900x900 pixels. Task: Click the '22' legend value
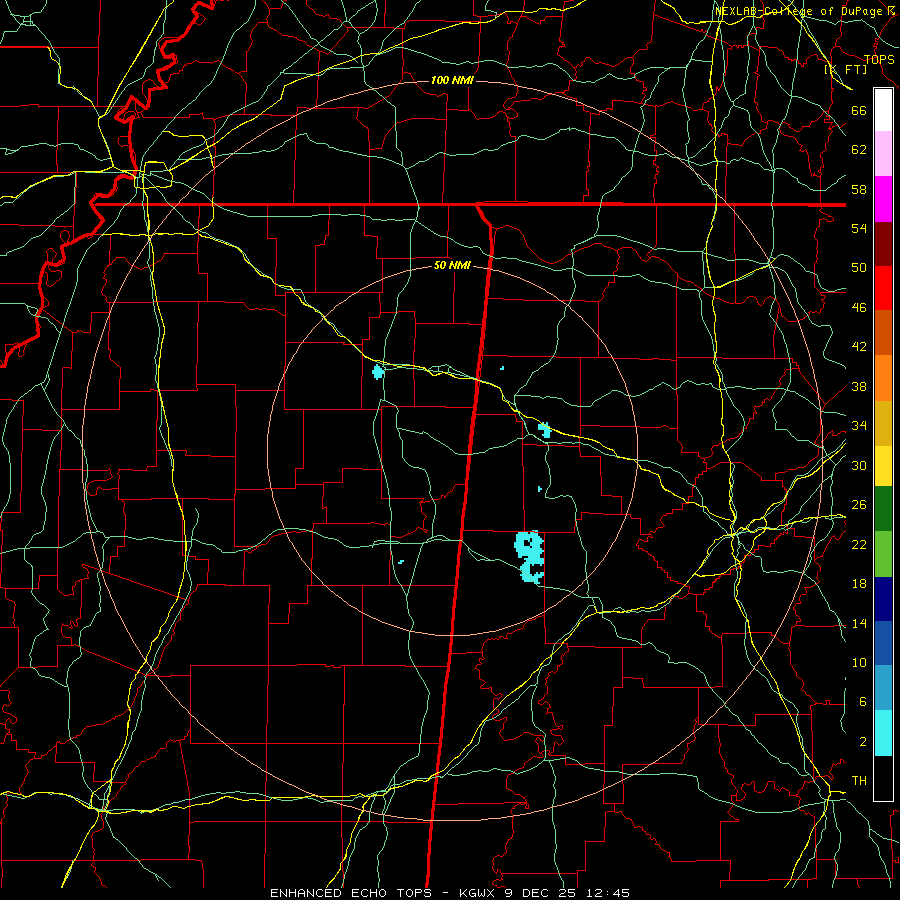click(x=859, y=544)
